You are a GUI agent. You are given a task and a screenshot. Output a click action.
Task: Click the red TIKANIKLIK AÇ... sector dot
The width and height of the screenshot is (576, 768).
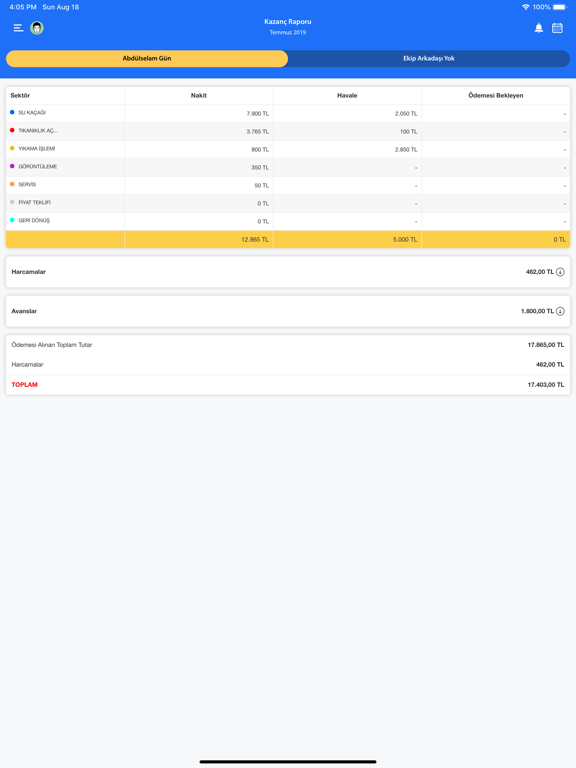pos(12,130)
